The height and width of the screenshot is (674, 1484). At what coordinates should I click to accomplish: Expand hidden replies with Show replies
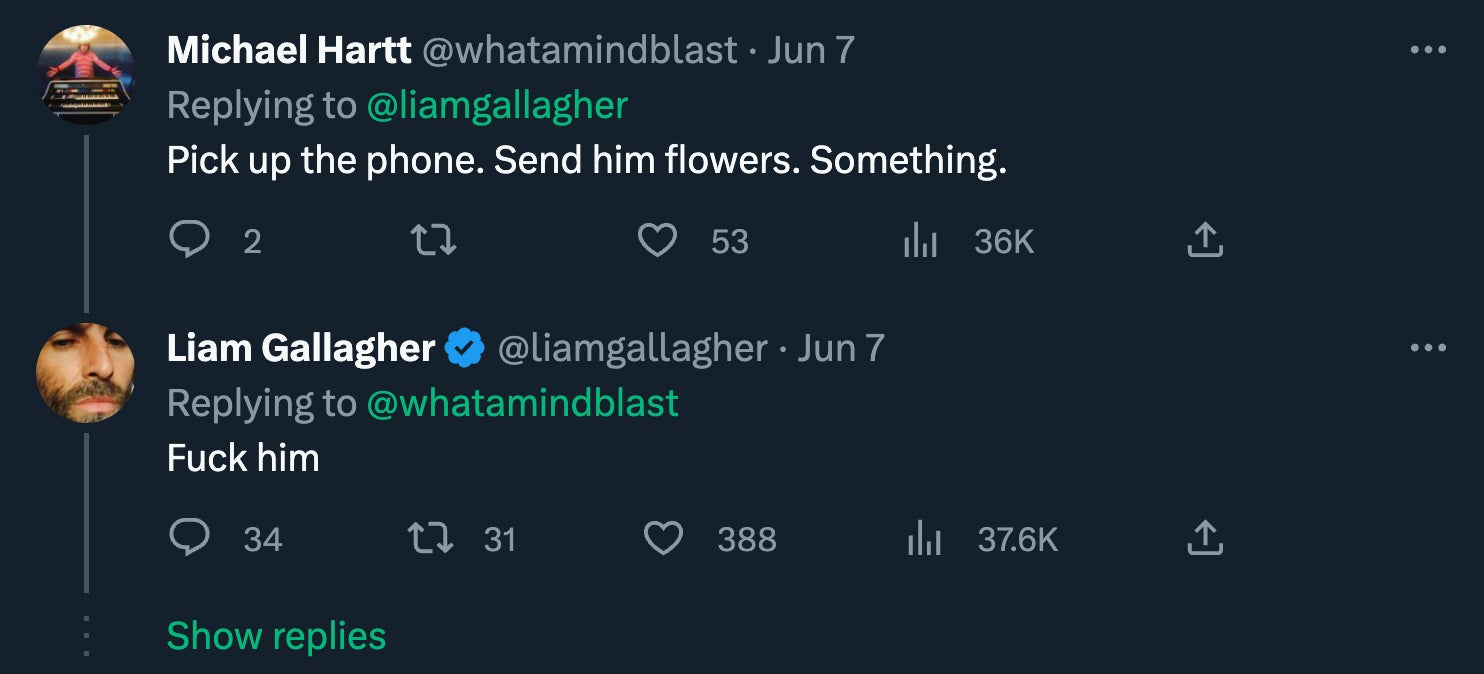click(276, 636)
